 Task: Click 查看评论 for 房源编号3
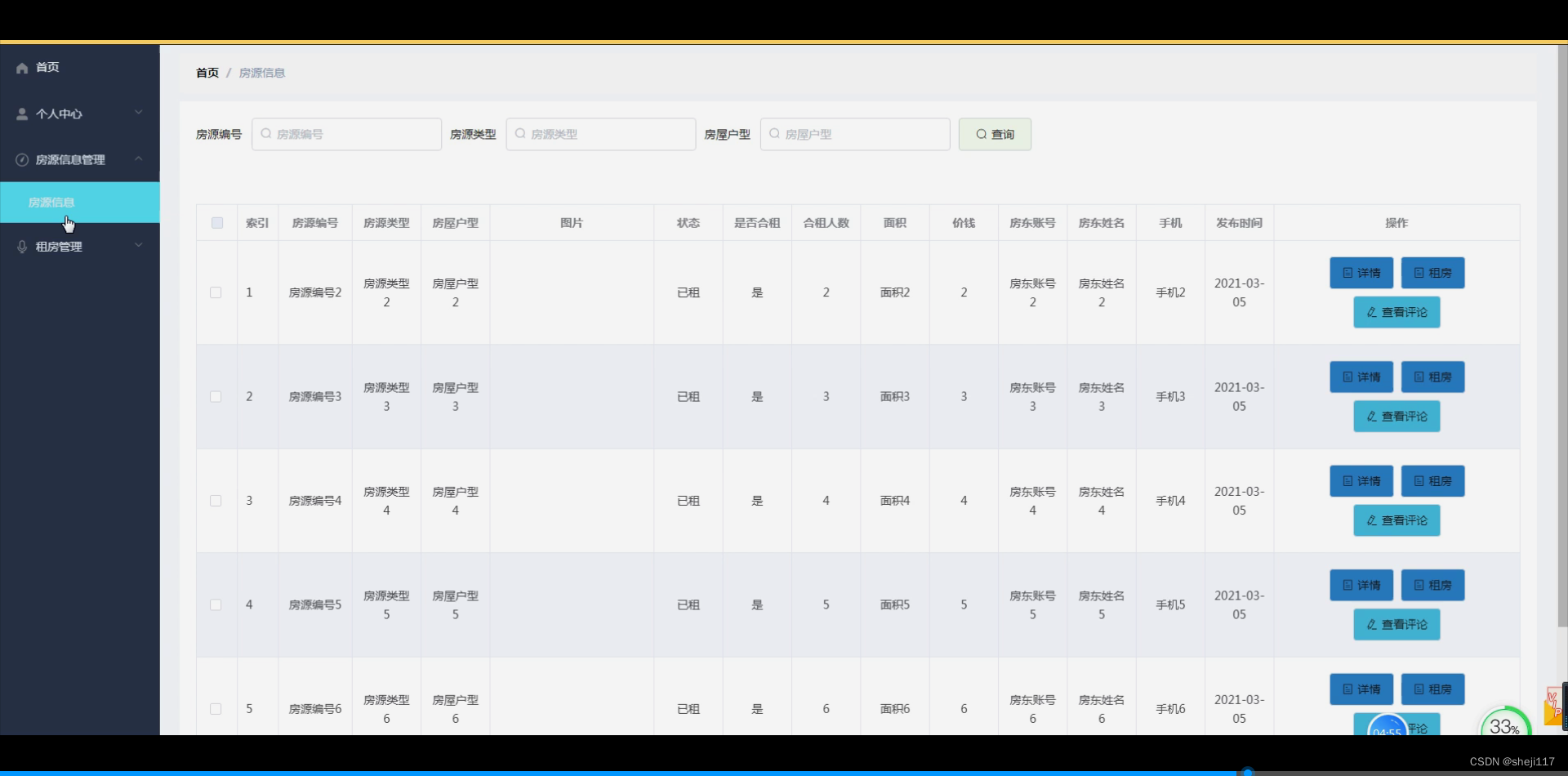point(1396,417)
